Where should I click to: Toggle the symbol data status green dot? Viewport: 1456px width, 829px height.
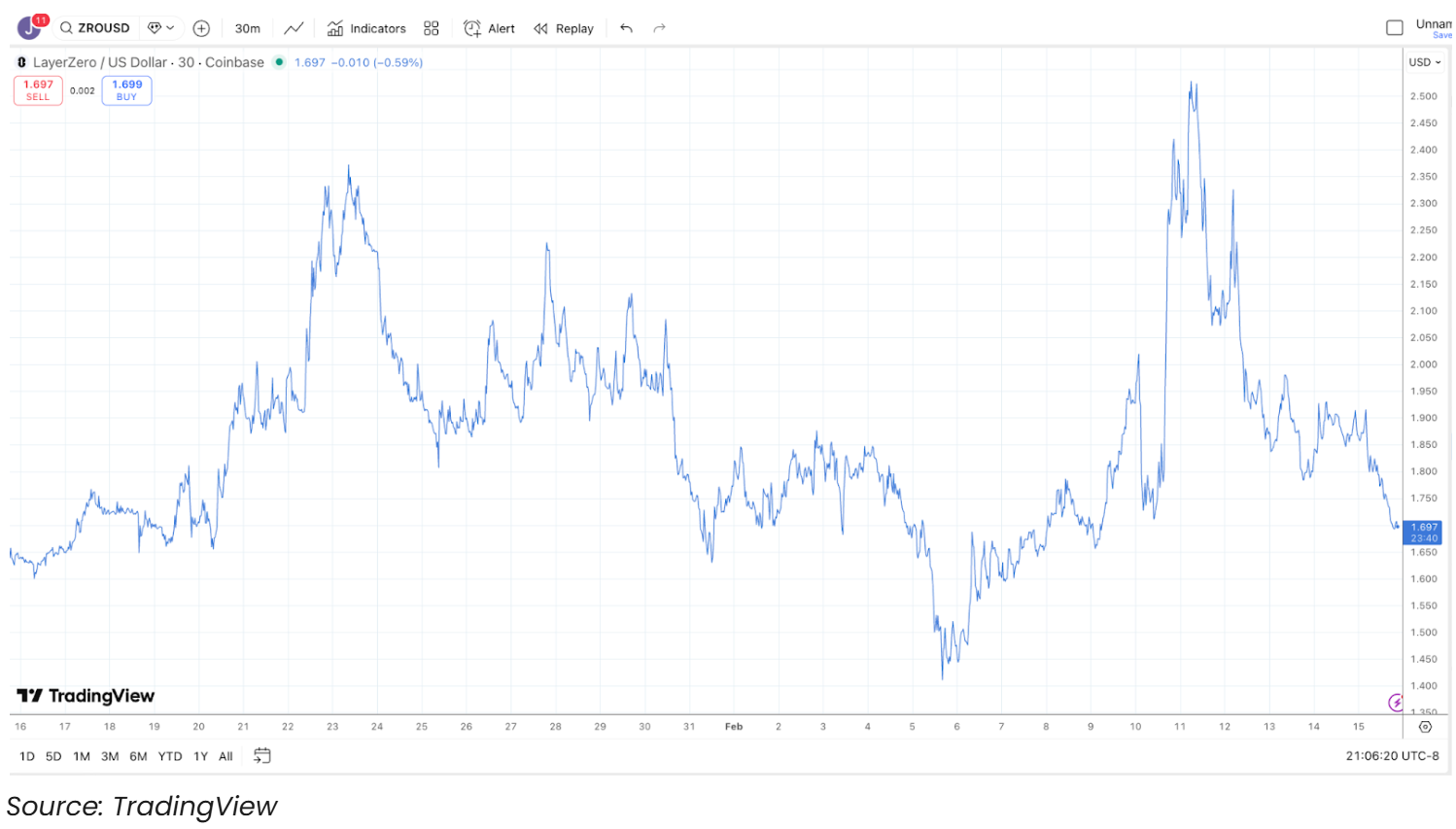(278, 62)
